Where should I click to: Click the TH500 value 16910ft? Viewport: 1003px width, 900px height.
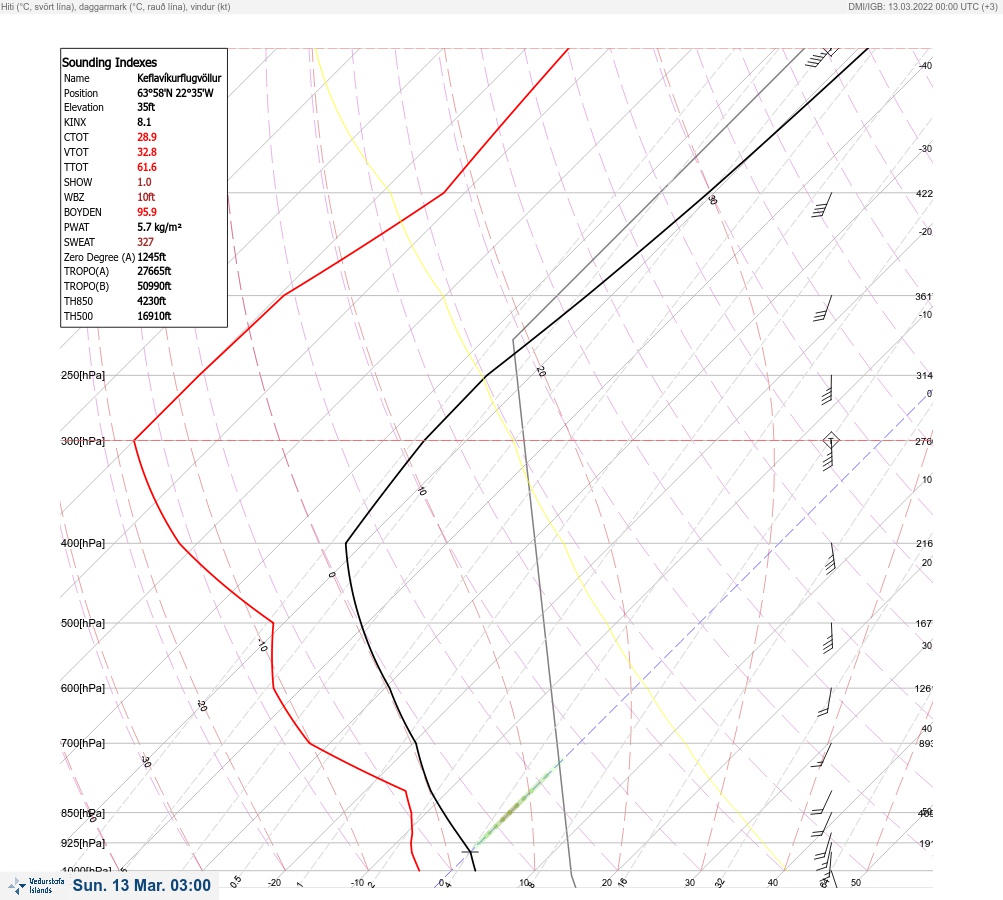point(154,316)
